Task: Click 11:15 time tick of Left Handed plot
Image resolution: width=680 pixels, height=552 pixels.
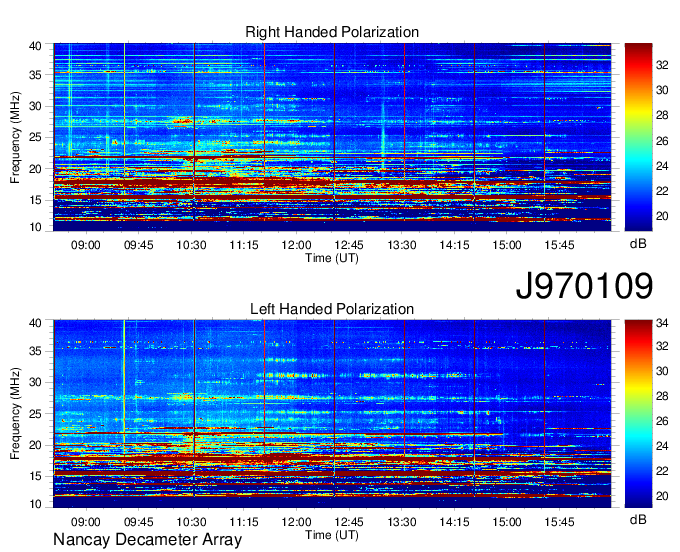Action: 244,522
